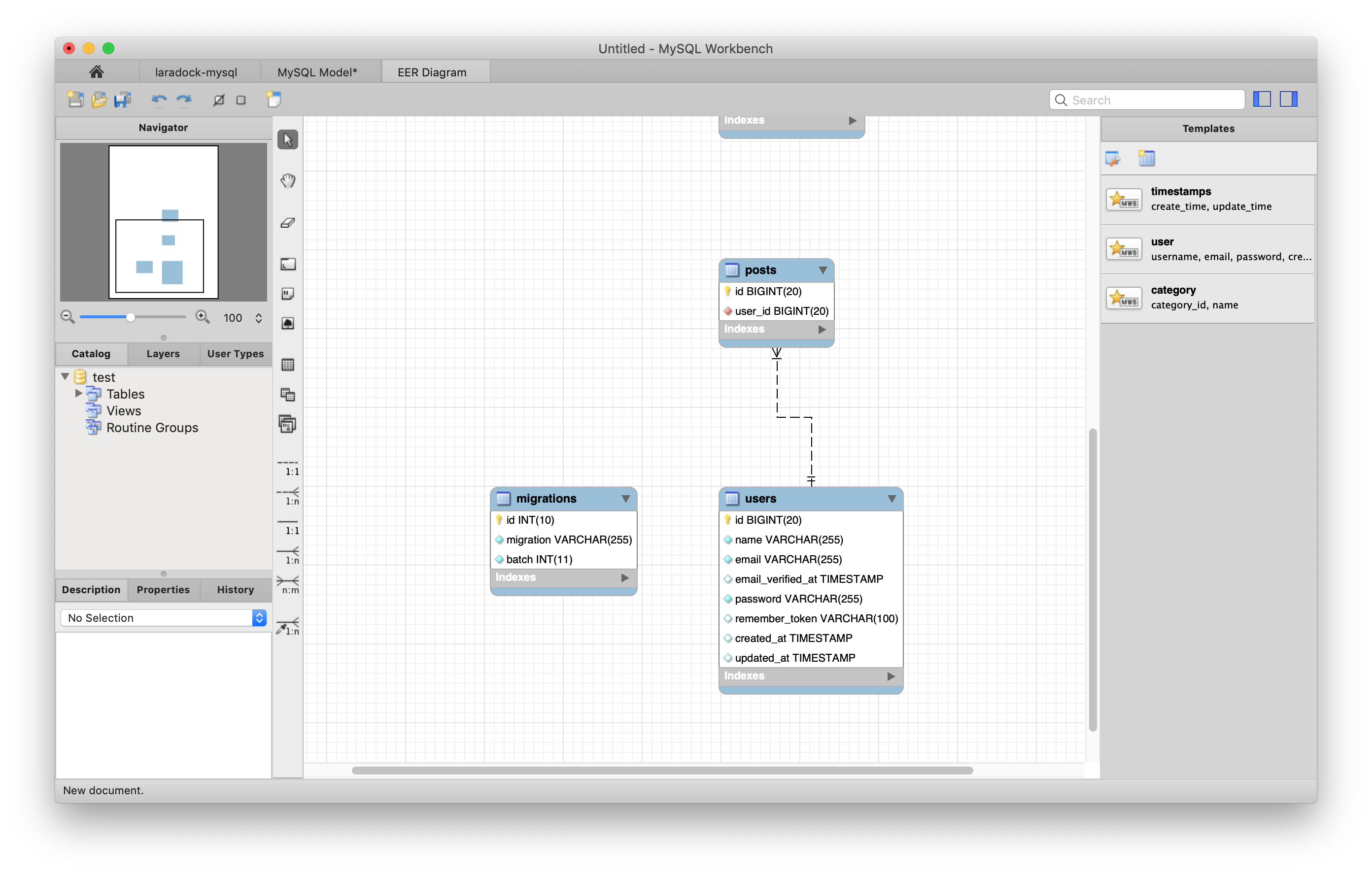
Task: Click the diagram vertical scrollbar
Action: point(1092,580)
